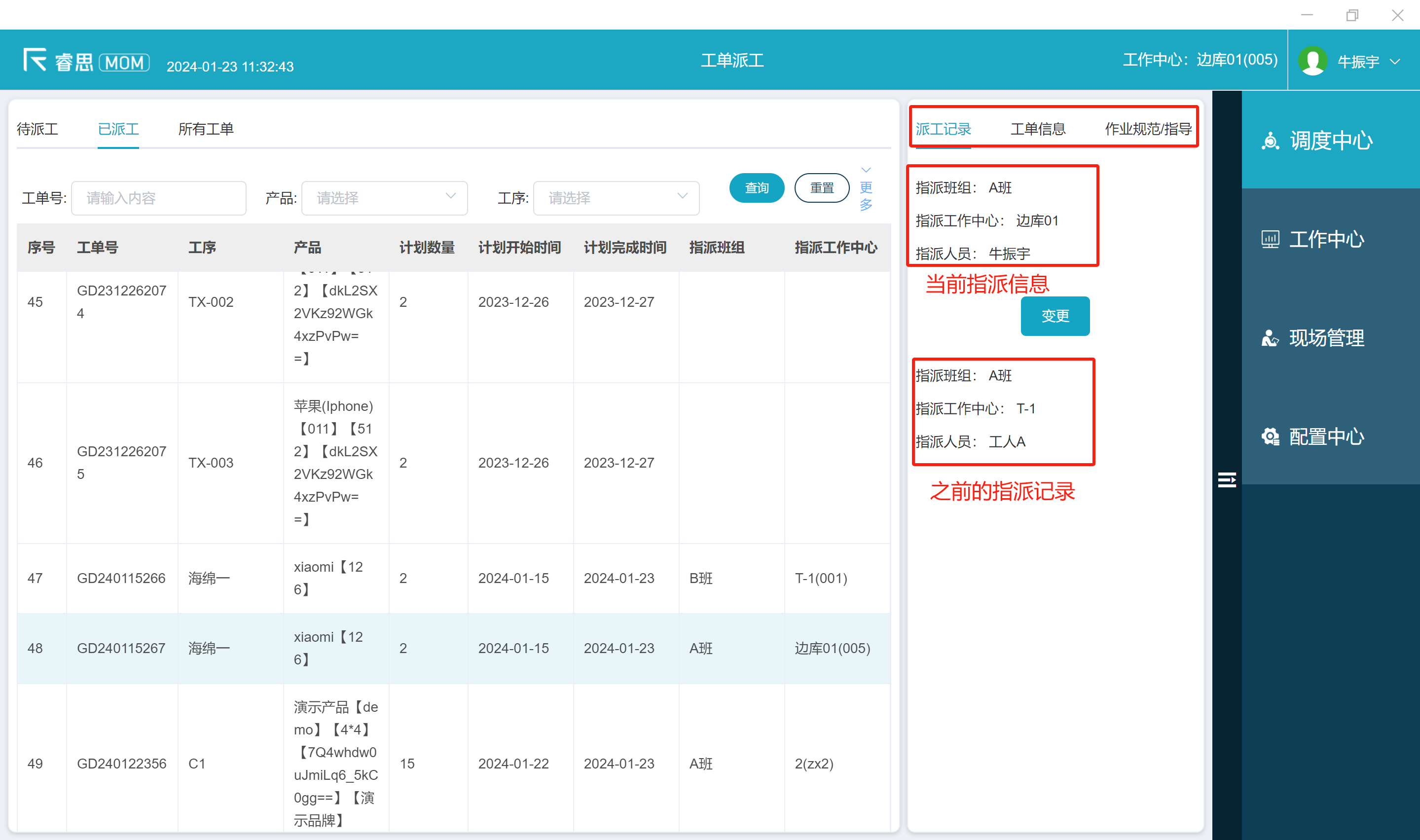Expand the 牛振宇 user dropdown arrow

1395,62
